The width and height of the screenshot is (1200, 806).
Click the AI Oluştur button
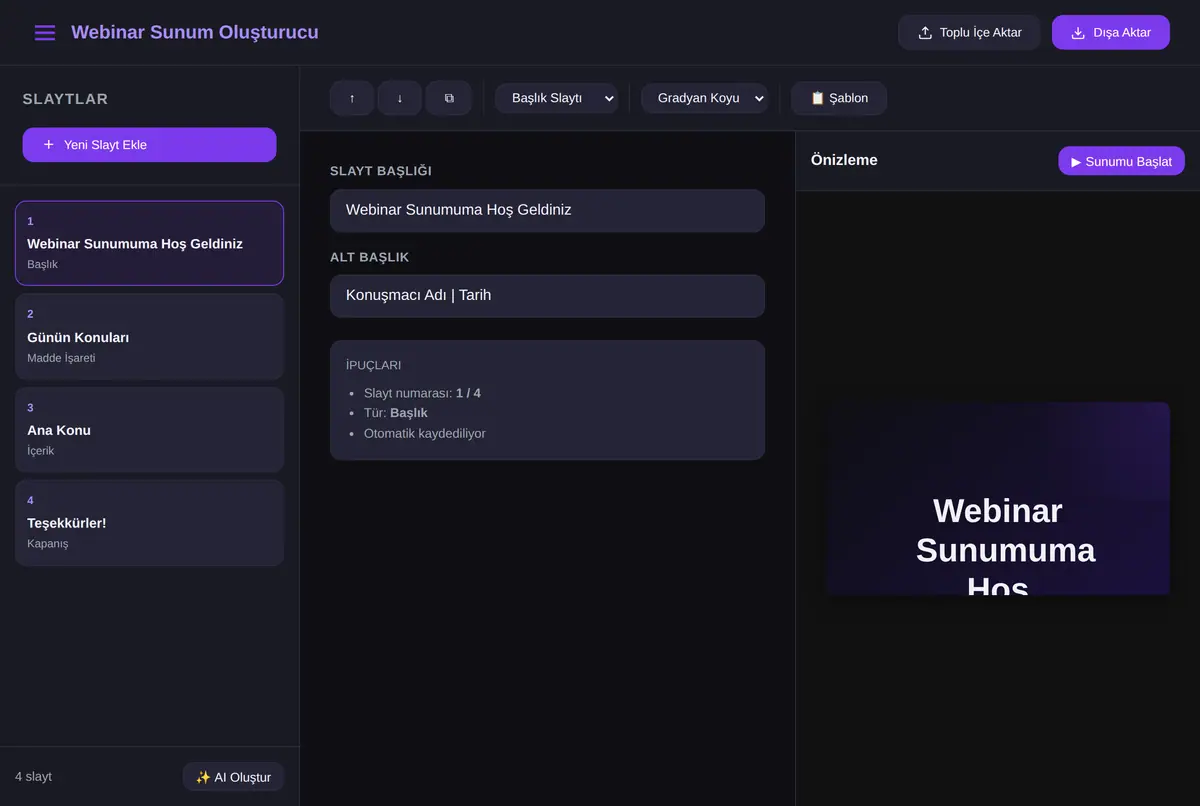click(233, 777)
